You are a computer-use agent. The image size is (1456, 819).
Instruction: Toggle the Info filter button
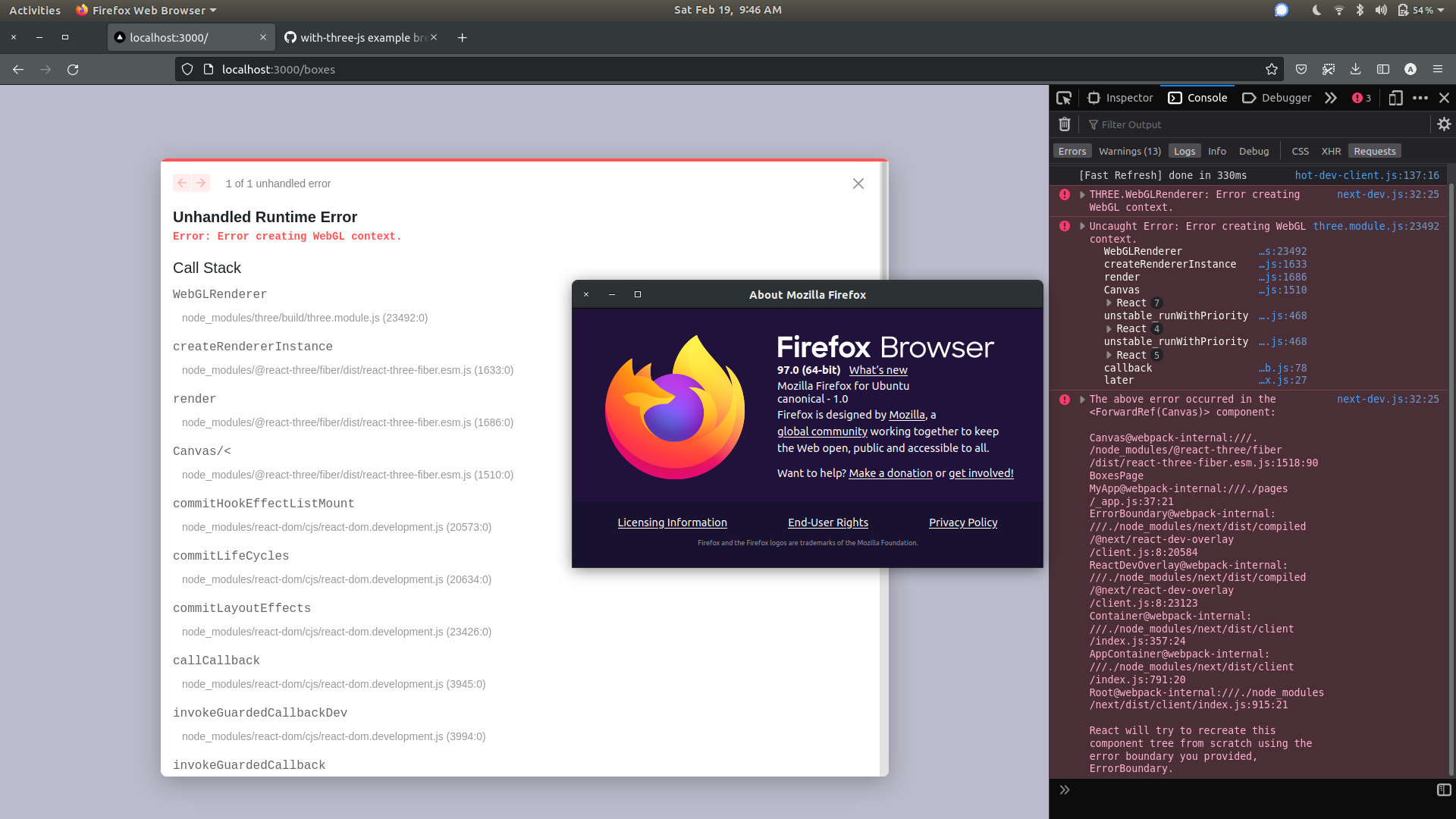[1217, 151]
